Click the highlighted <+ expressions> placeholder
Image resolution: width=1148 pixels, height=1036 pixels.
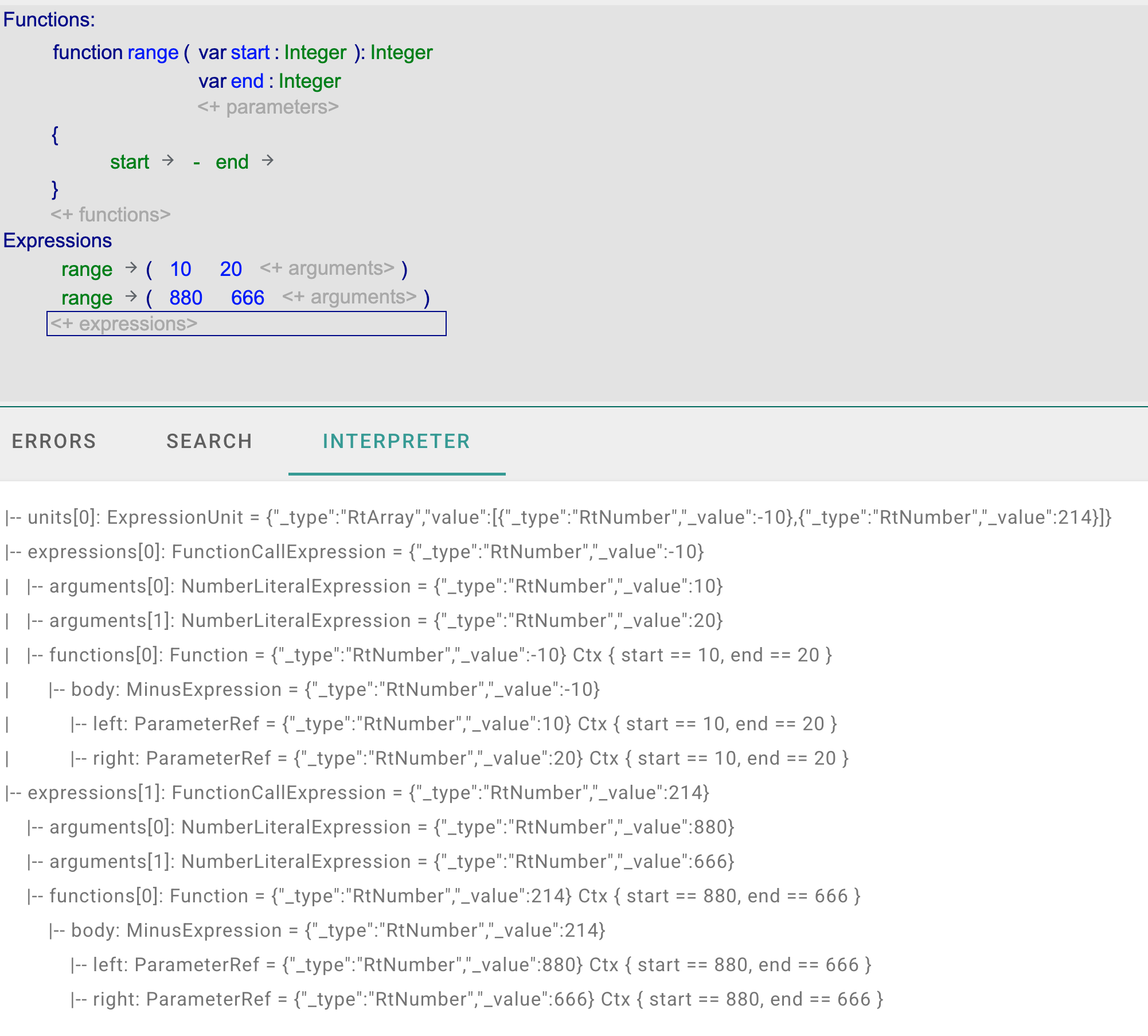(x=123, y=323)
